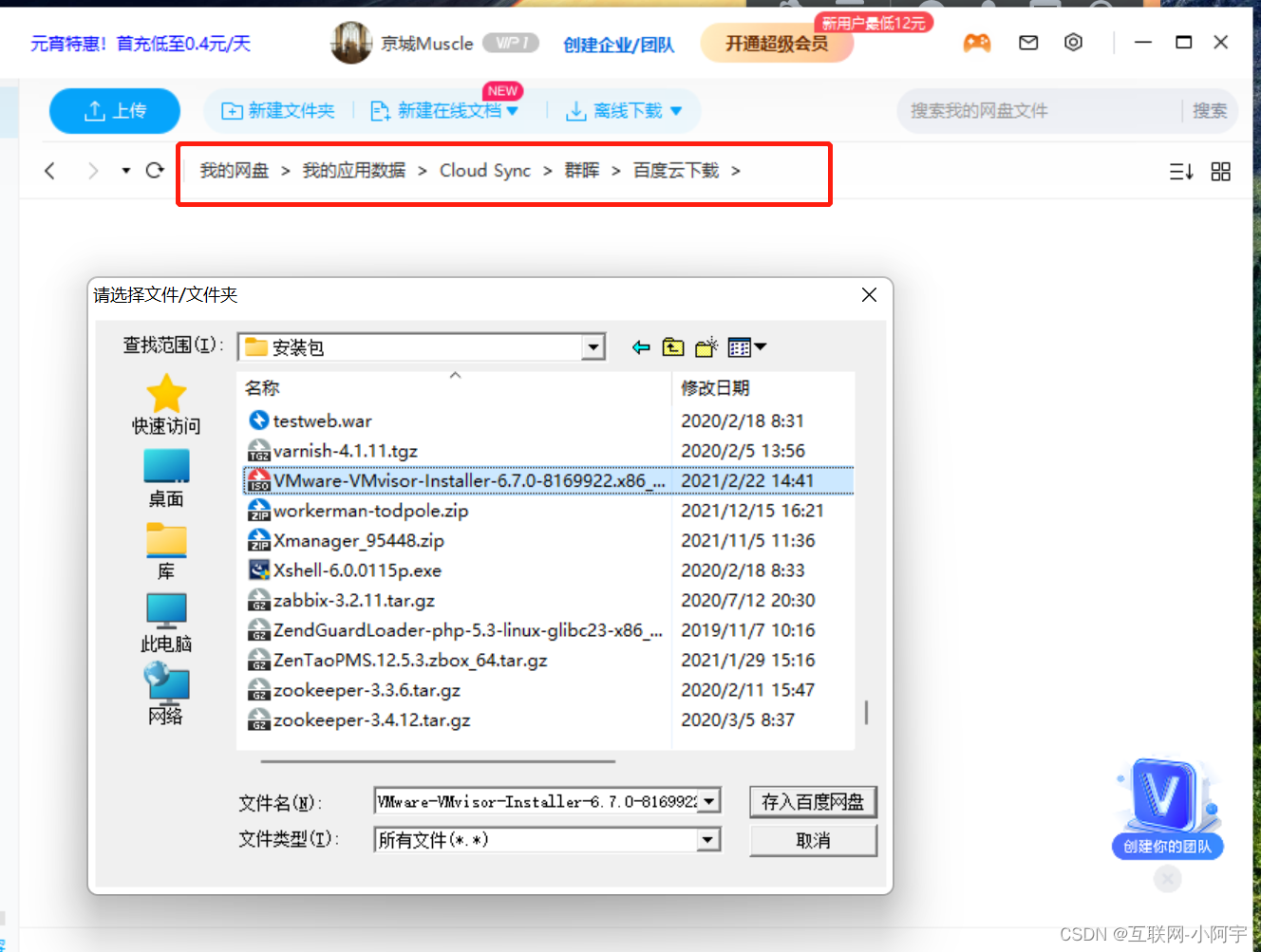
Task: Go back with the left navigation arrow
Action: [x=49, y=171]
